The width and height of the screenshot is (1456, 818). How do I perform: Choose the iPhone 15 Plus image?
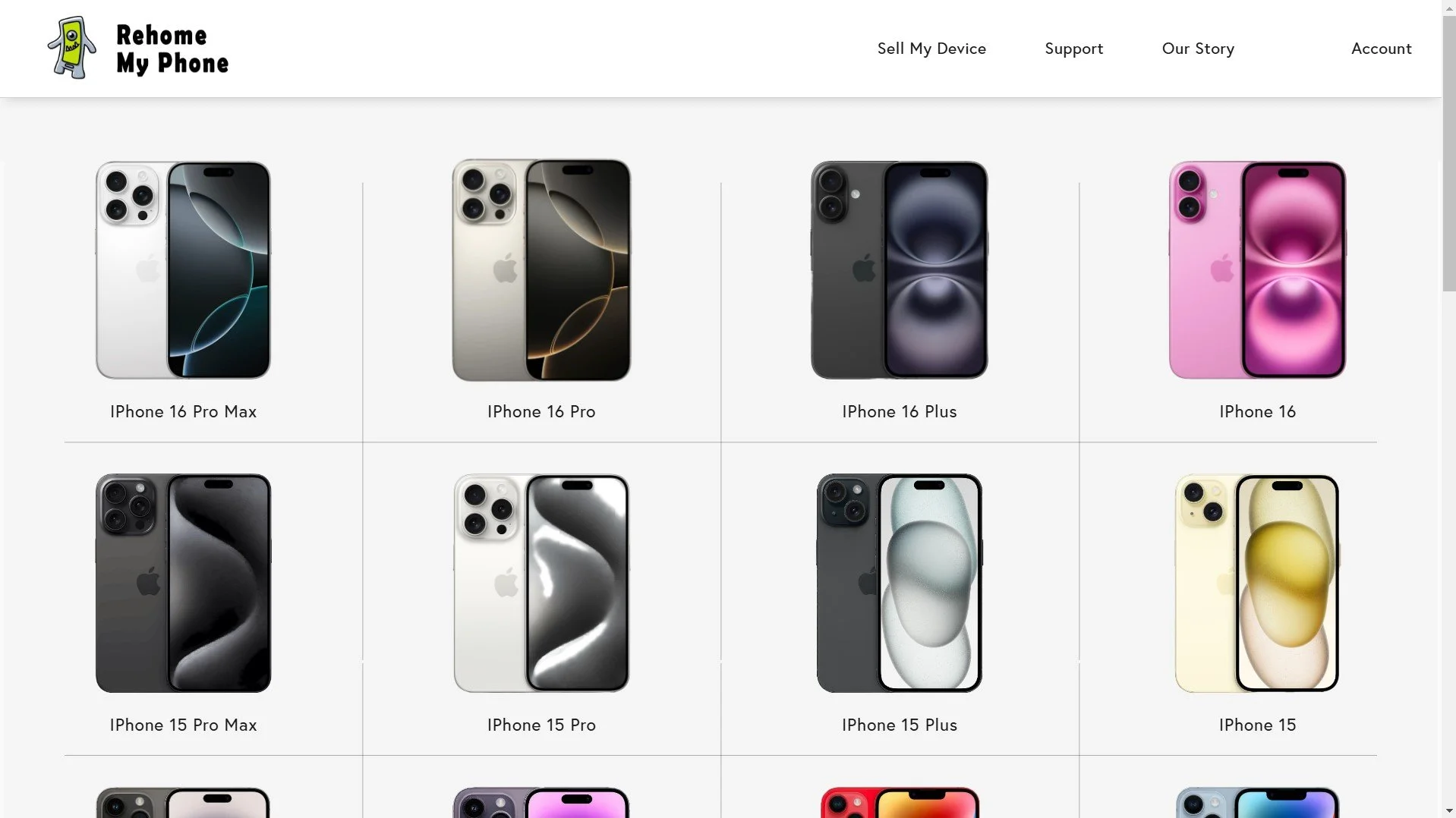click(899, 583)
